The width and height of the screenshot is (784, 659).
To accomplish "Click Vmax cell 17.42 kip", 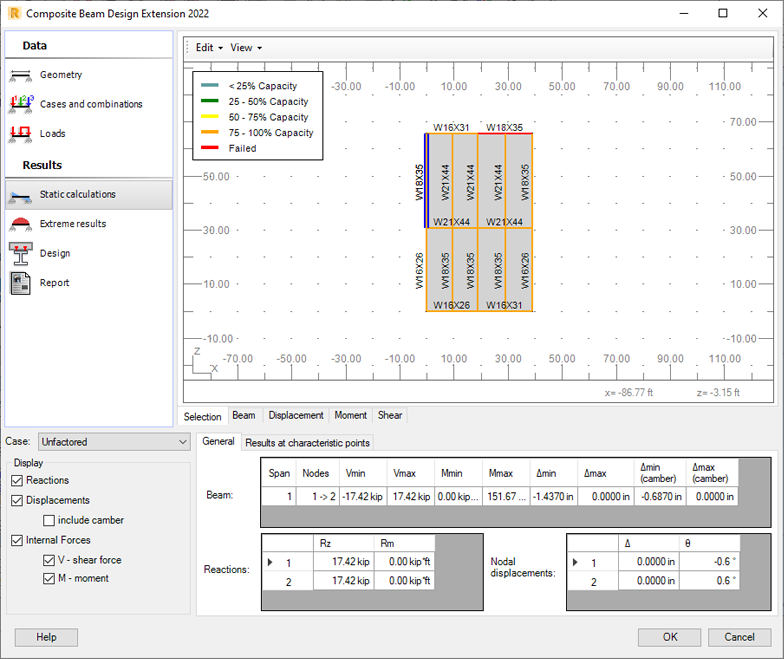I will pyautogui.click(x=411, y=497).
